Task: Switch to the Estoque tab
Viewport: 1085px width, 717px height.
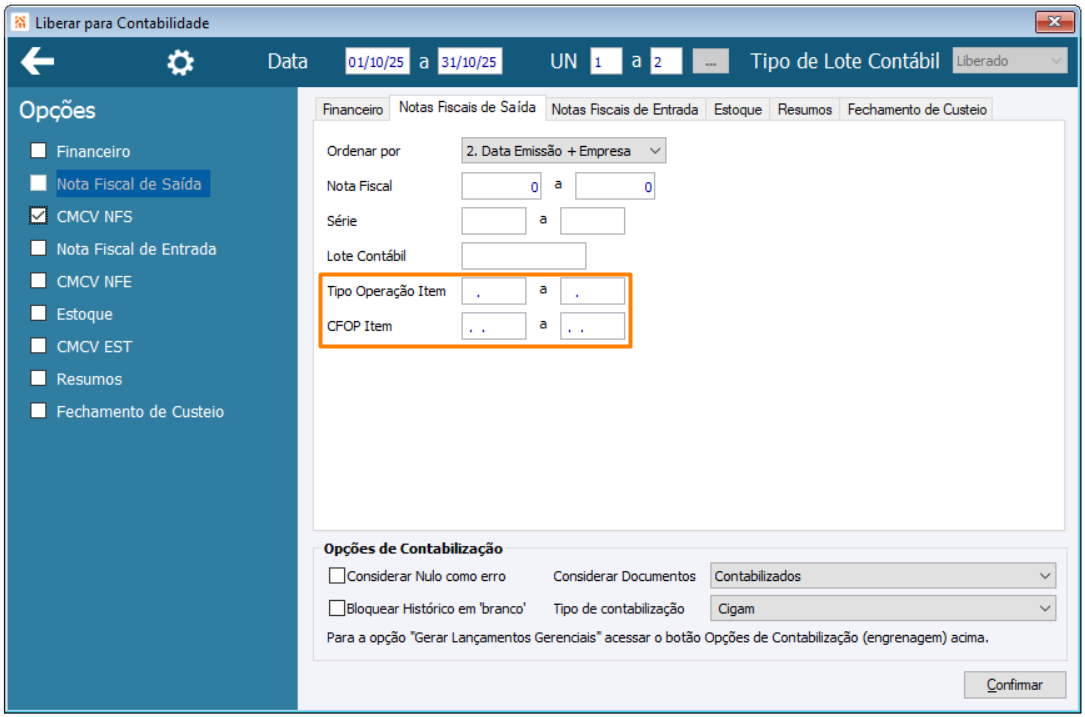Action: (x=738, y=109)
